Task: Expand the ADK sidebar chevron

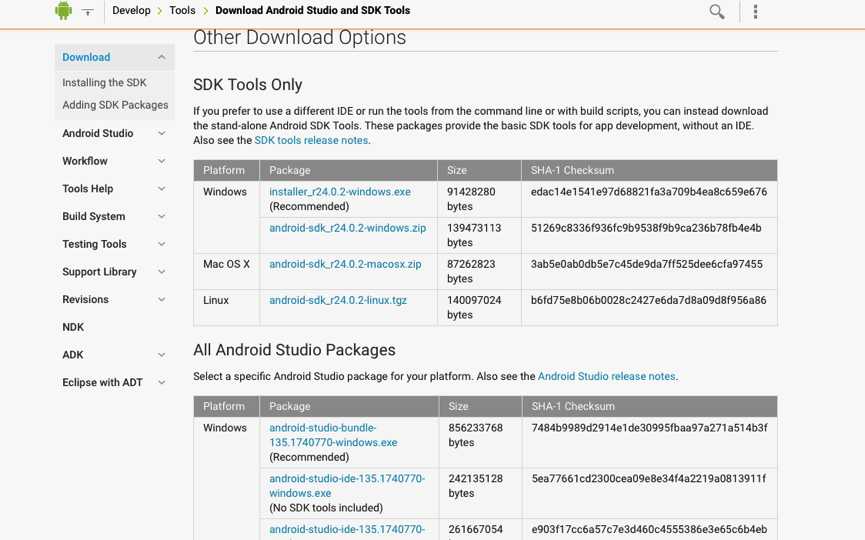Action: (161, 355)
